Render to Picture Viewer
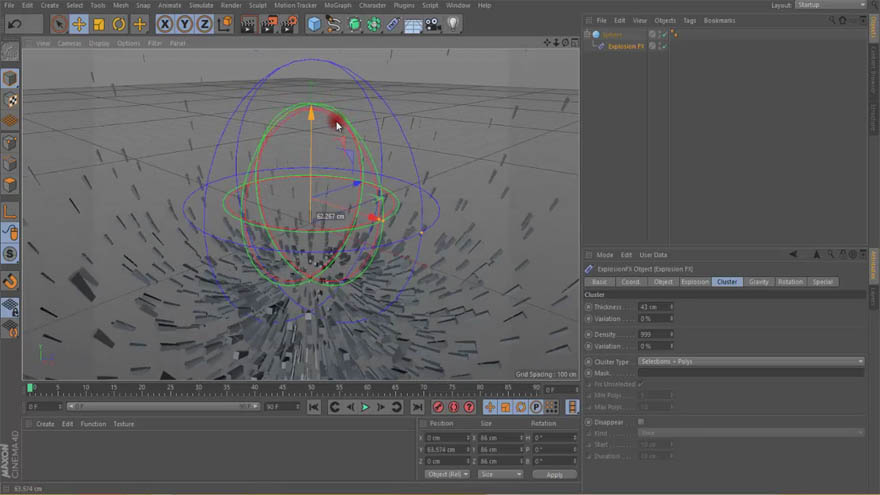Viewport: 880px width, 495px height. (268, 24)
